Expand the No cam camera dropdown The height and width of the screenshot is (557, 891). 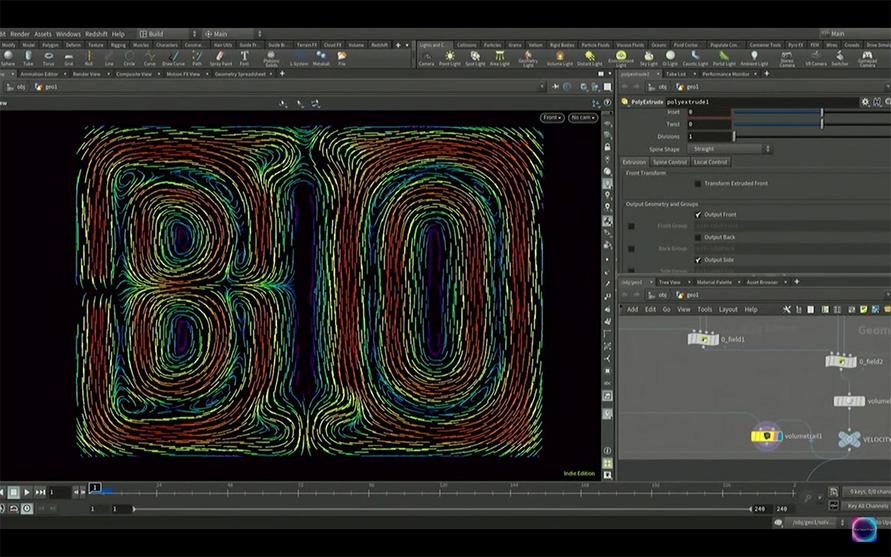coord(581,118)
